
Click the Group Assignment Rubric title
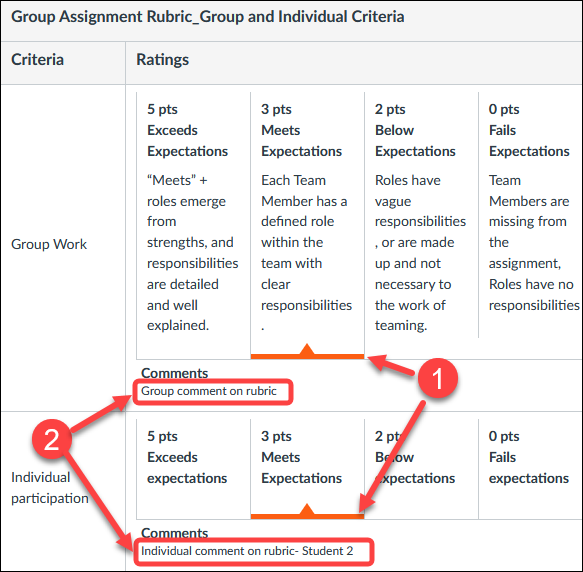[x=207, y=17]
